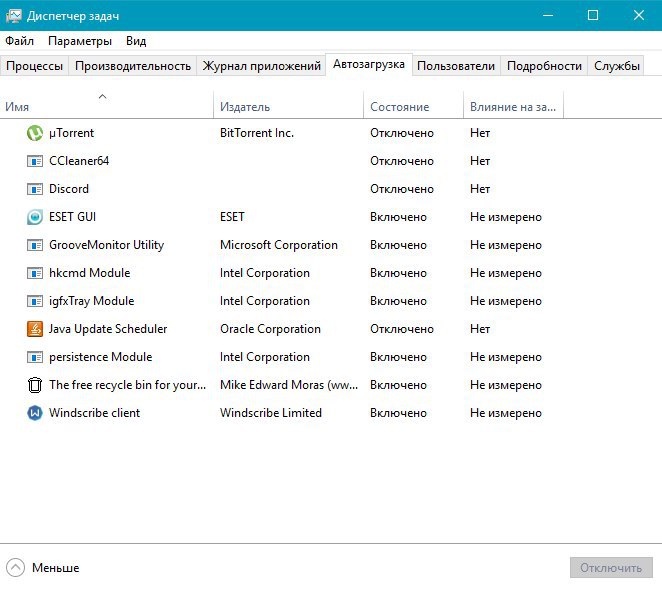
Task: Click the ESET GUI eye icon
Action: [35, 217]
